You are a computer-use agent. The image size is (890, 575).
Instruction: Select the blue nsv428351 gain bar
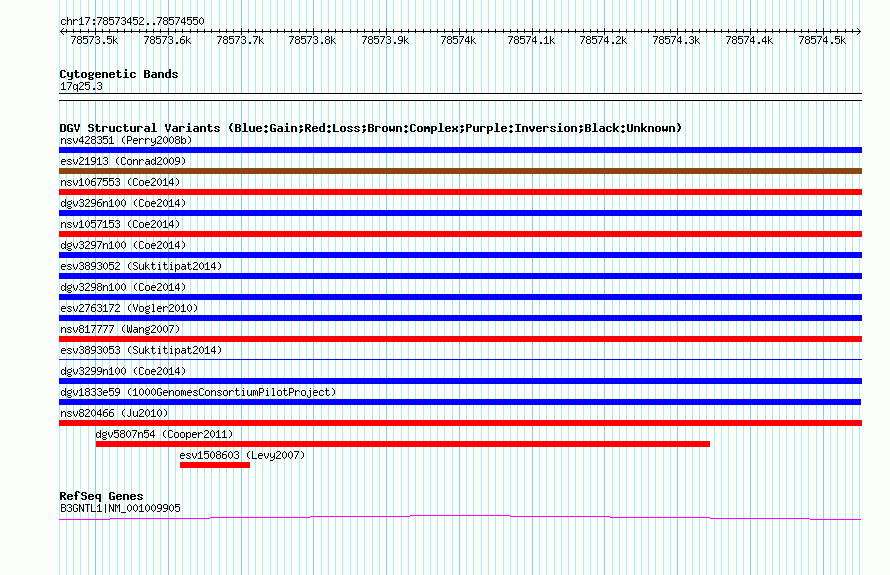(x=460, y=150)
